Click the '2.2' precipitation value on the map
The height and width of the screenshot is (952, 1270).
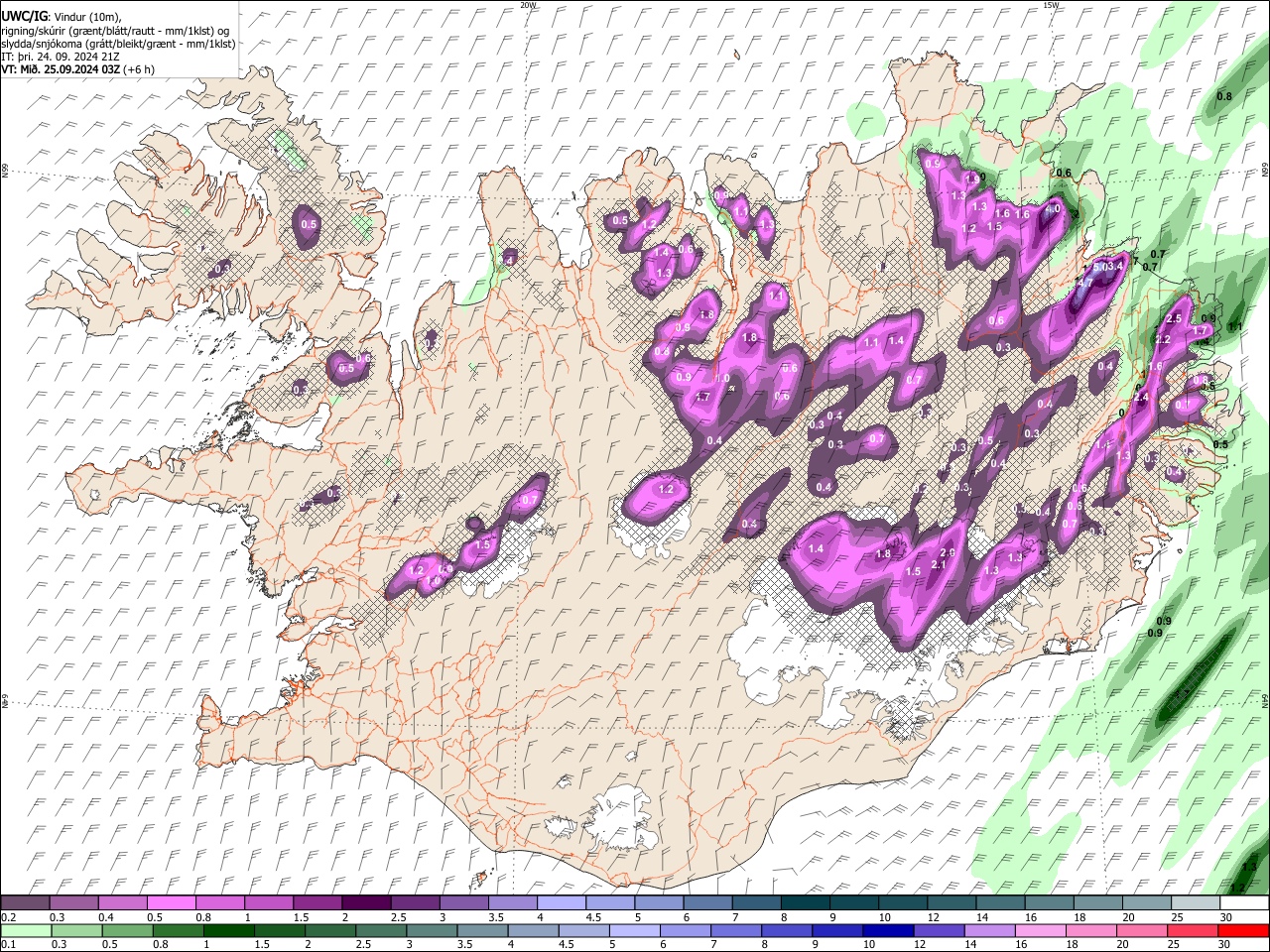click(x=1163, y=340)
